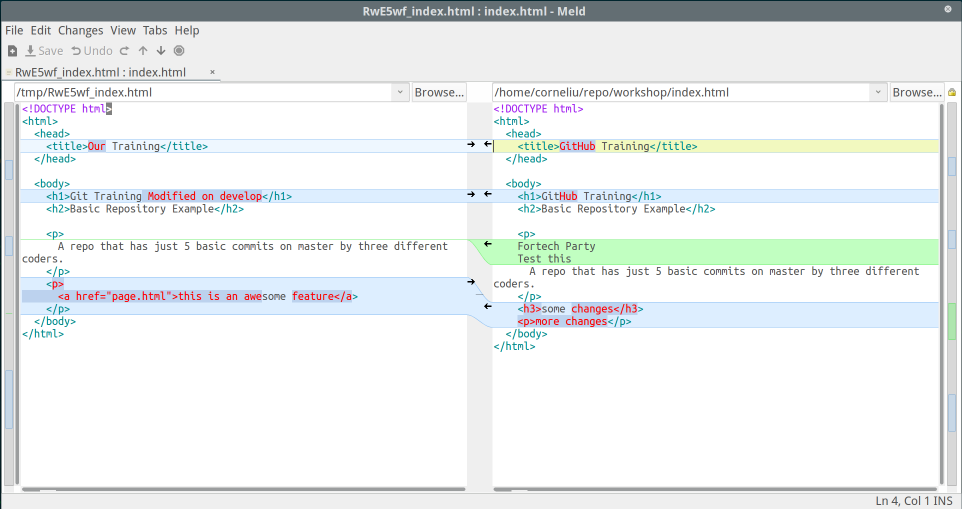Click '<h2>Basic Repository Example</h2>' in left pane
Image resolution: width=962 pixels, height=509 pixels.
(145, 209)
